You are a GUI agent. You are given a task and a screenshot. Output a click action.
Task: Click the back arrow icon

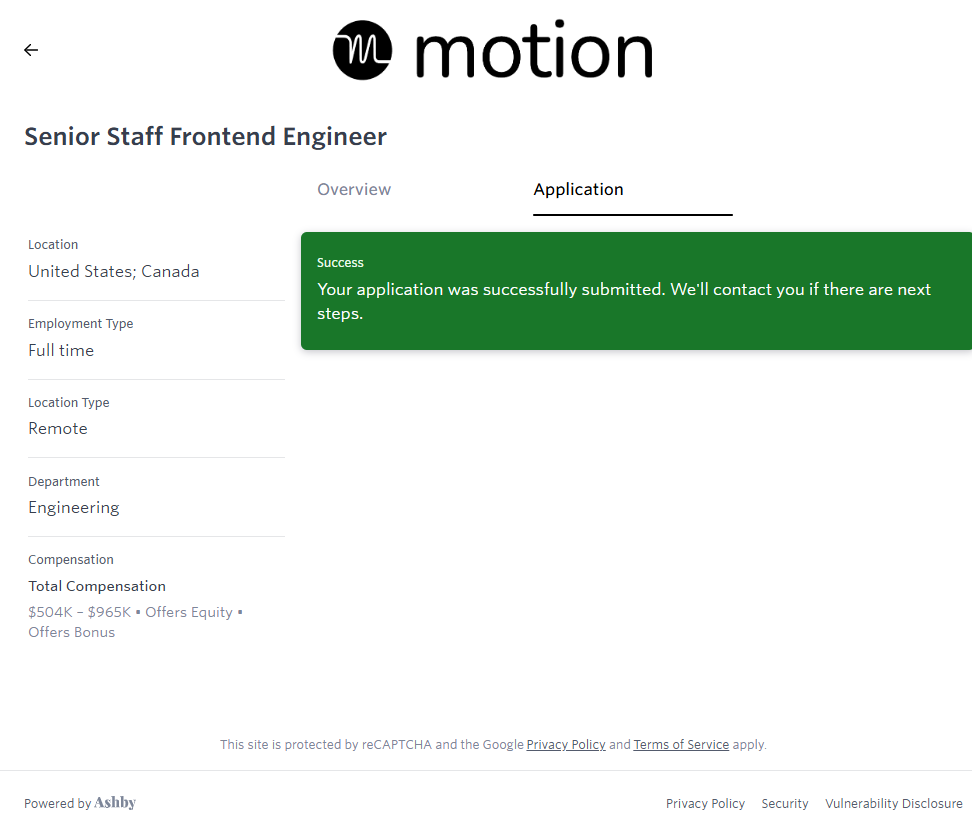[31, 50]
